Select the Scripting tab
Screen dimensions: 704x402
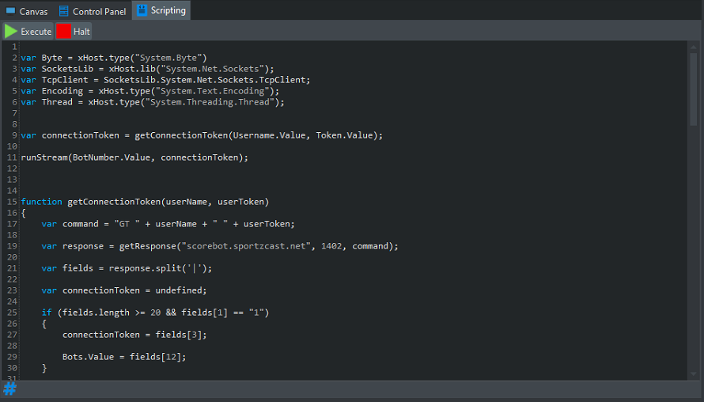[160, 10]
